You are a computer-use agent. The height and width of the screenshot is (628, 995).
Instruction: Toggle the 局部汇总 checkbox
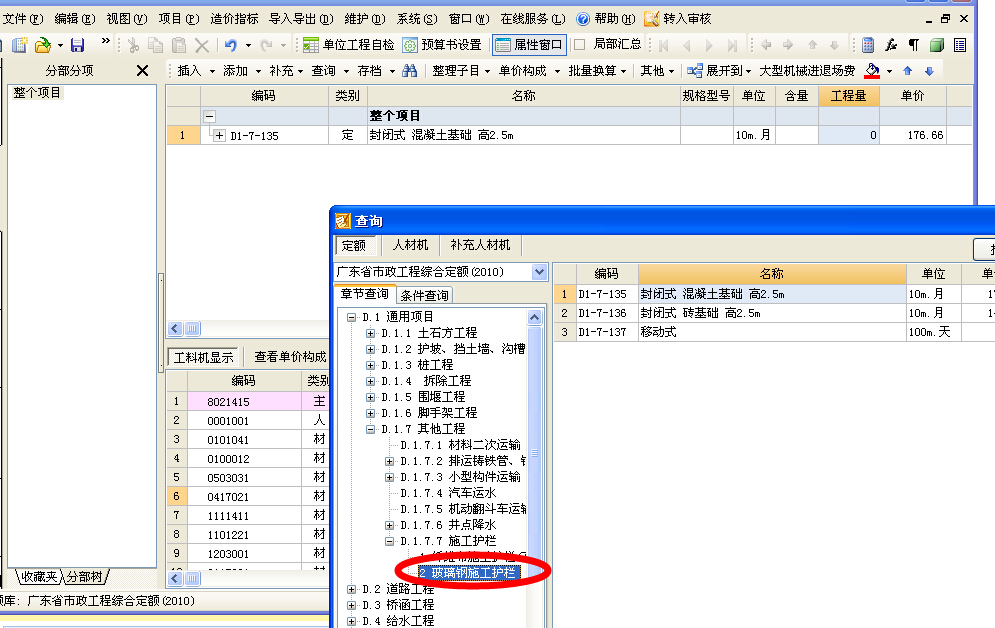point(579,44)
